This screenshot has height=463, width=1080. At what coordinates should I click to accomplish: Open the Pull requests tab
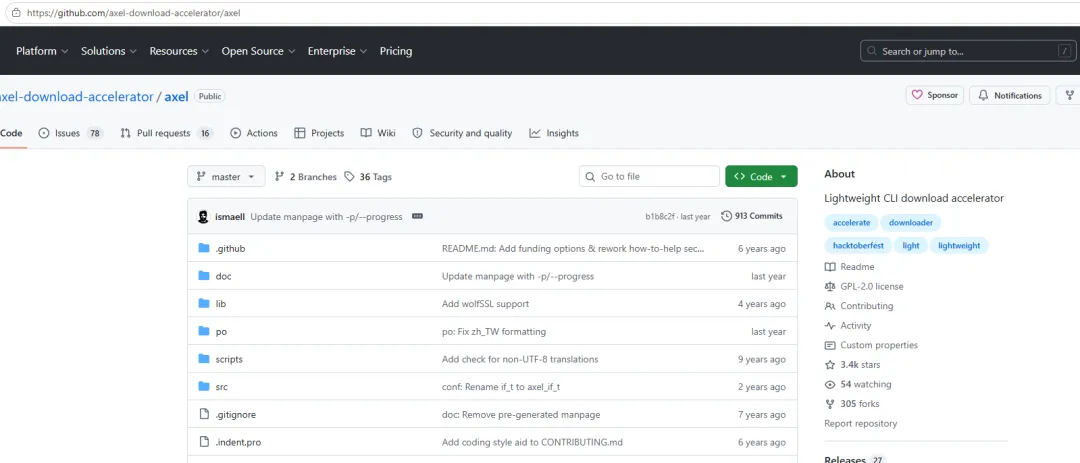tap(166, 133)
